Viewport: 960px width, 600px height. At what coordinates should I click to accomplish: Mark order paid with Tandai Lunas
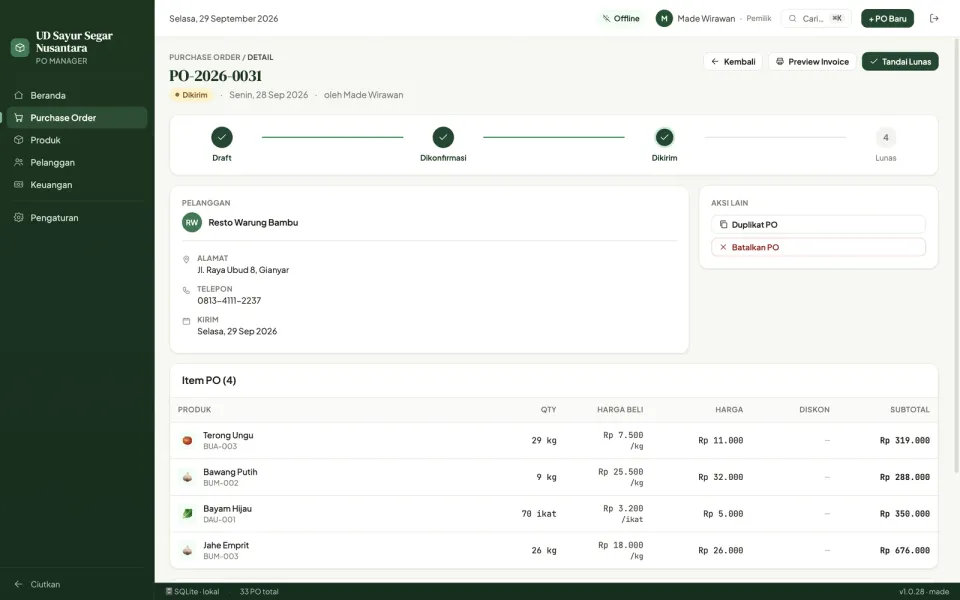[900, 61]
